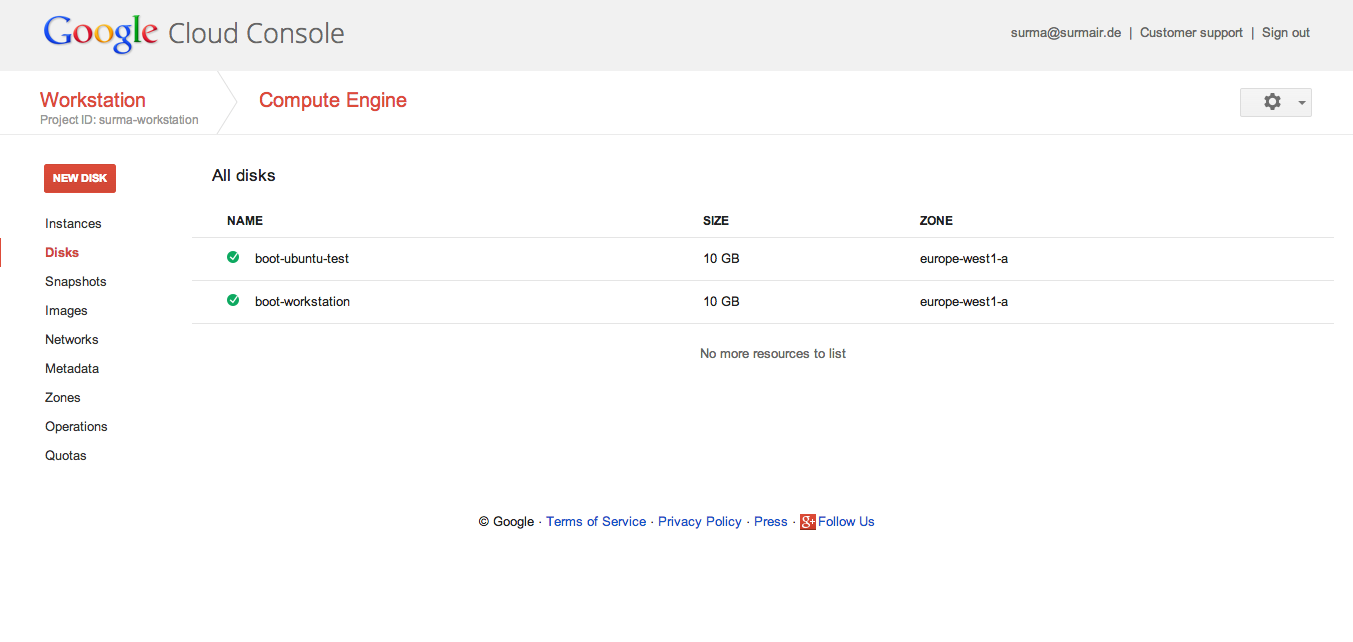Viewport: 1353px width, 642px height.
Task: Click europe-west1-a zone for boot-ubuntu-test
Action: click(964, 258)
